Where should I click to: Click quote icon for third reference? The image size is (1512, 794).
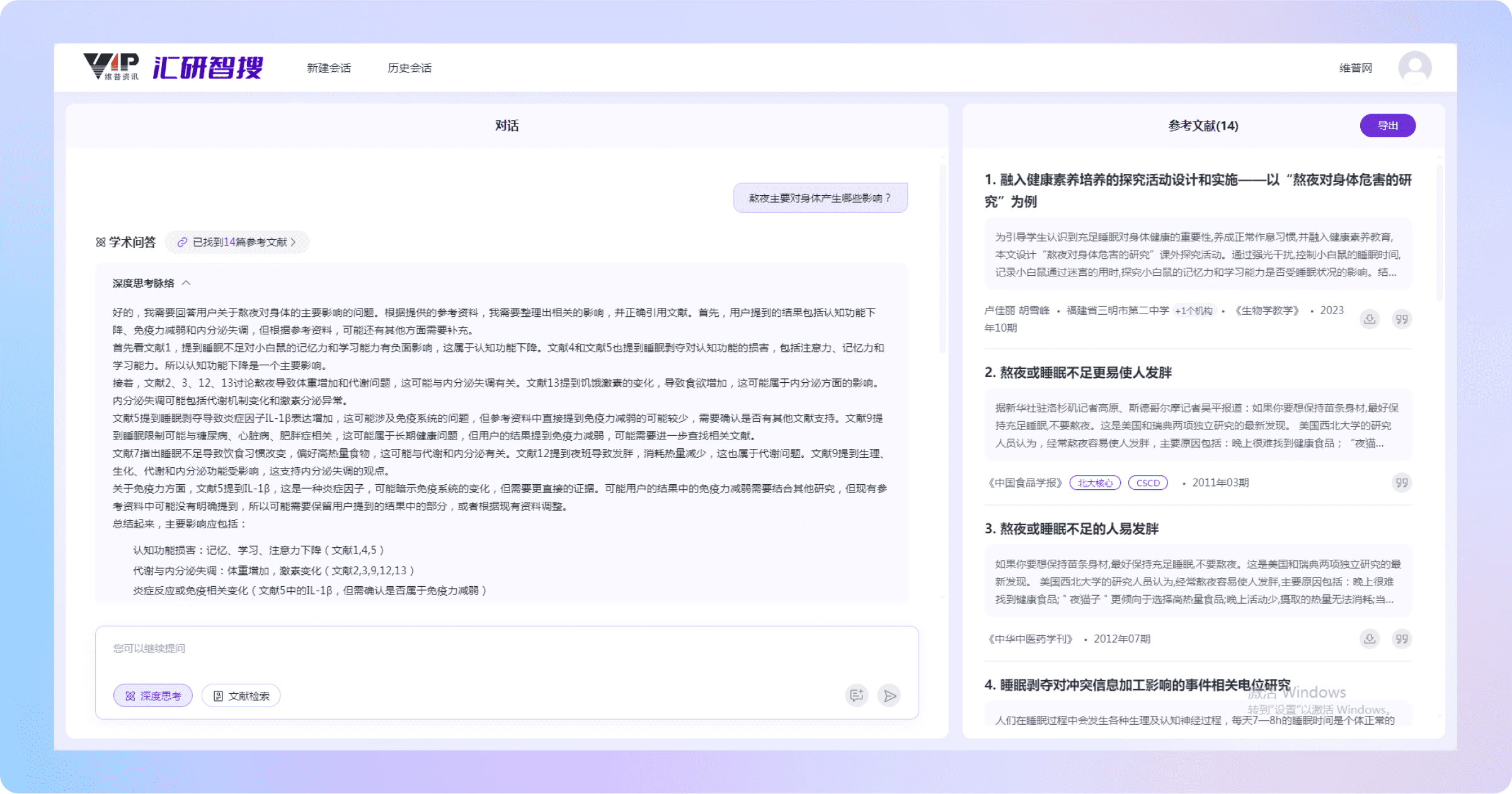(1402, 639)
